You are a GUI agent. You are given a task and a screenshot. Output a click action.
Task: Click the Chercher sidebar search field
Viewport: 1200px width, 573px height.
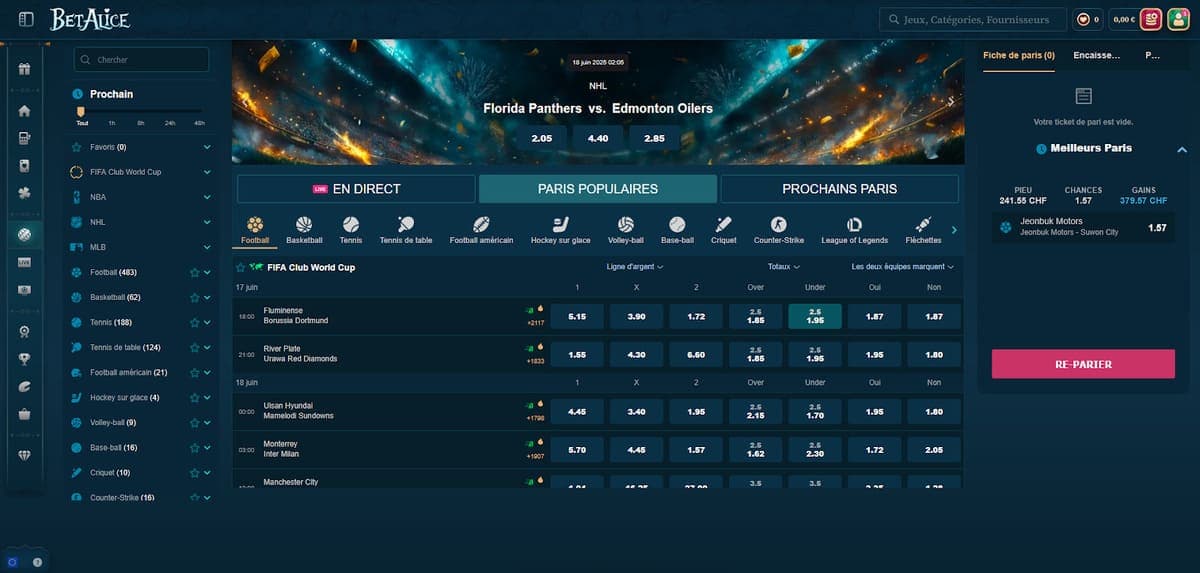141,60
